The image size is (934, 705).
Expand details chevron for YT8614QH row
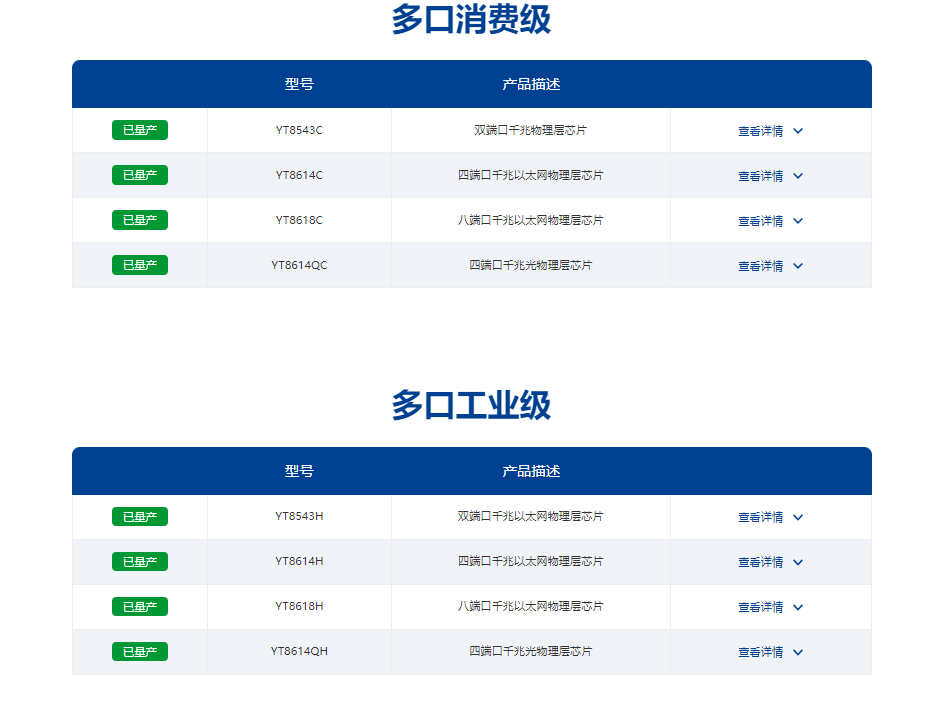click(798, 652)
